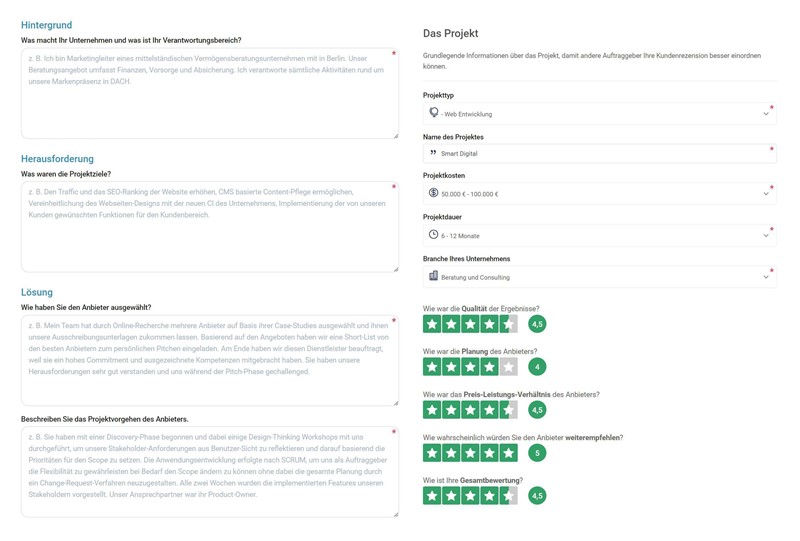The image size is (800, 541).
Task: Click the quotation mark icon in Name des Projektes
Action: (433, 153)
